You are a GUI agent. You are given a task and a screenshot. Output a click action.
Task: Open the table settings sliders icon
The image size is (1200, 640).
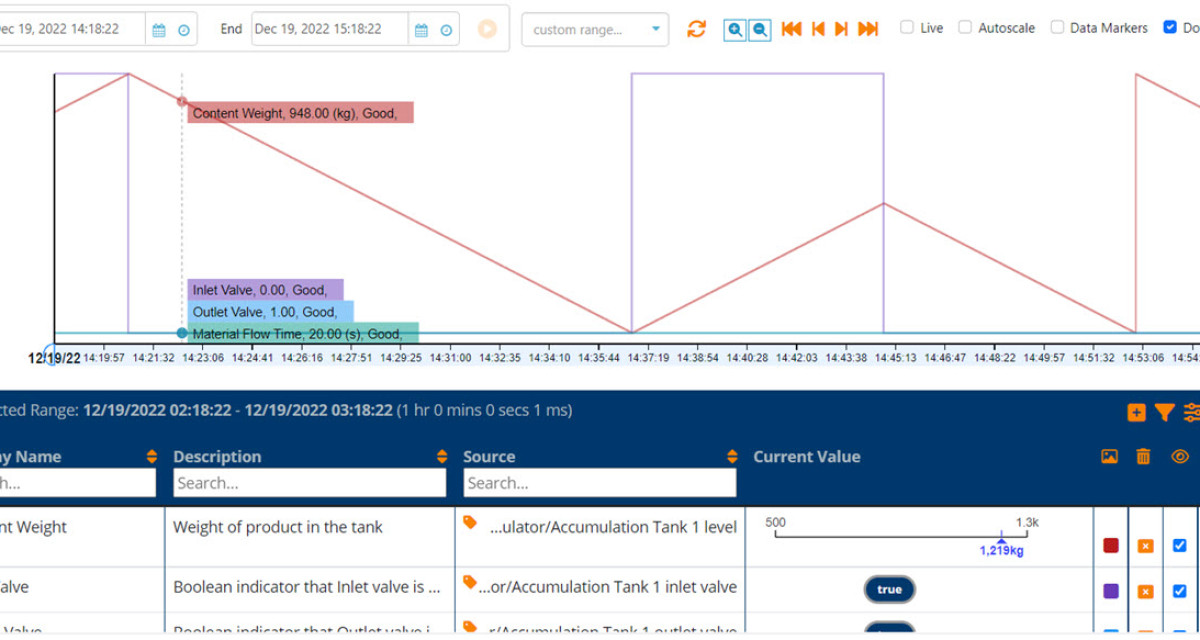pyautogui.click(x=1192, y=412)
